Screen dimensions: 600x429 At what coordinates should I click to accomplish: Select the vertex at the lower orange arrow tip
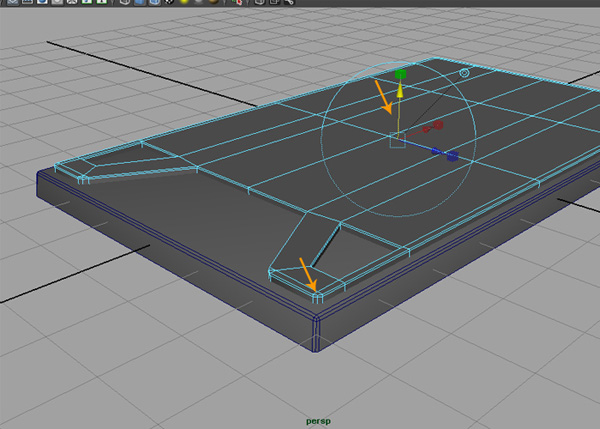click(x=316, y=292)
